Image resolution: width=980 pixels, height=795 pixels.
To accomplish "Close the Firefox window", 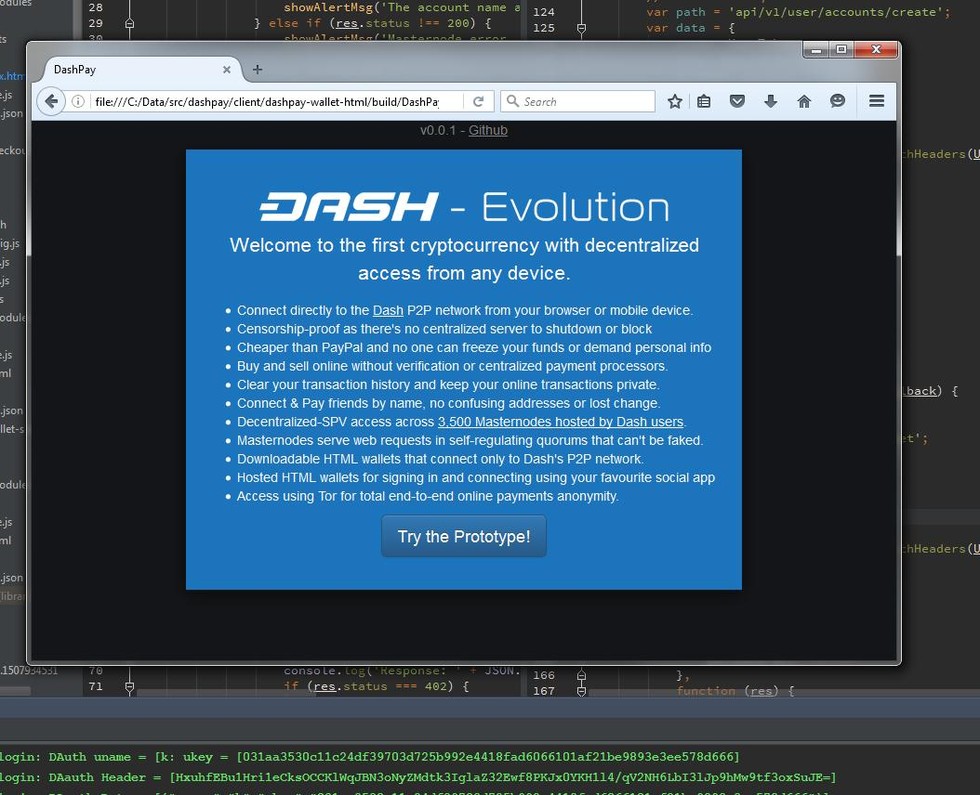I will (x=876, y=50).
